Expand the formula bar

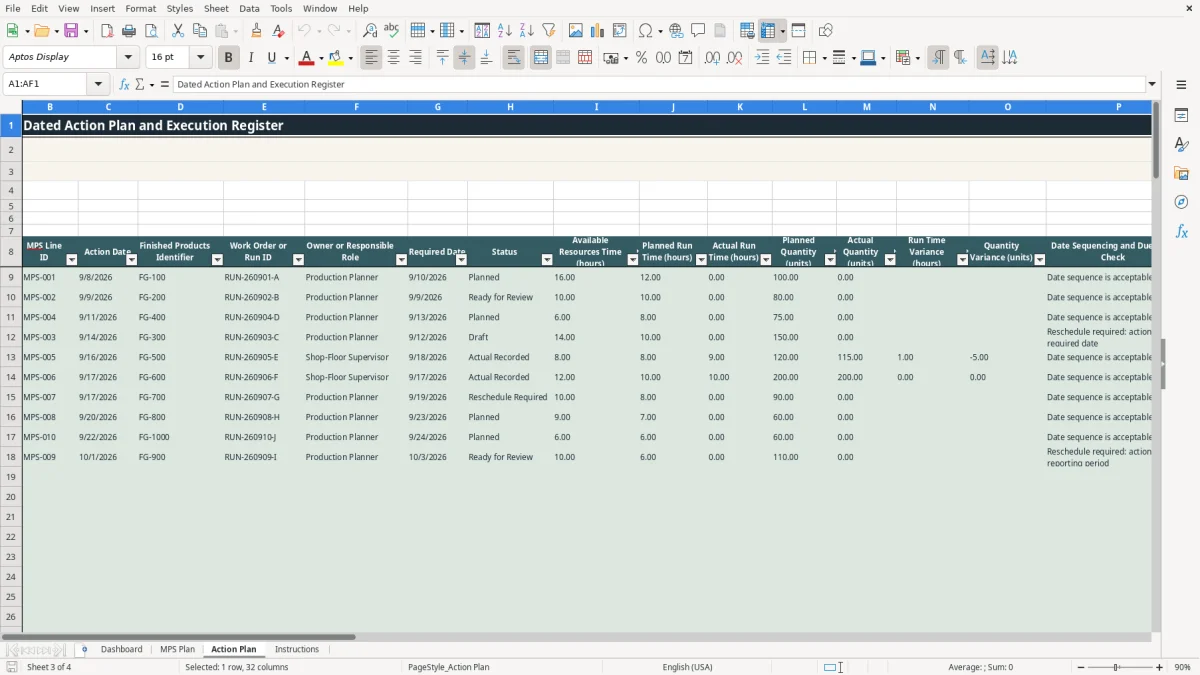point(1152,84)
